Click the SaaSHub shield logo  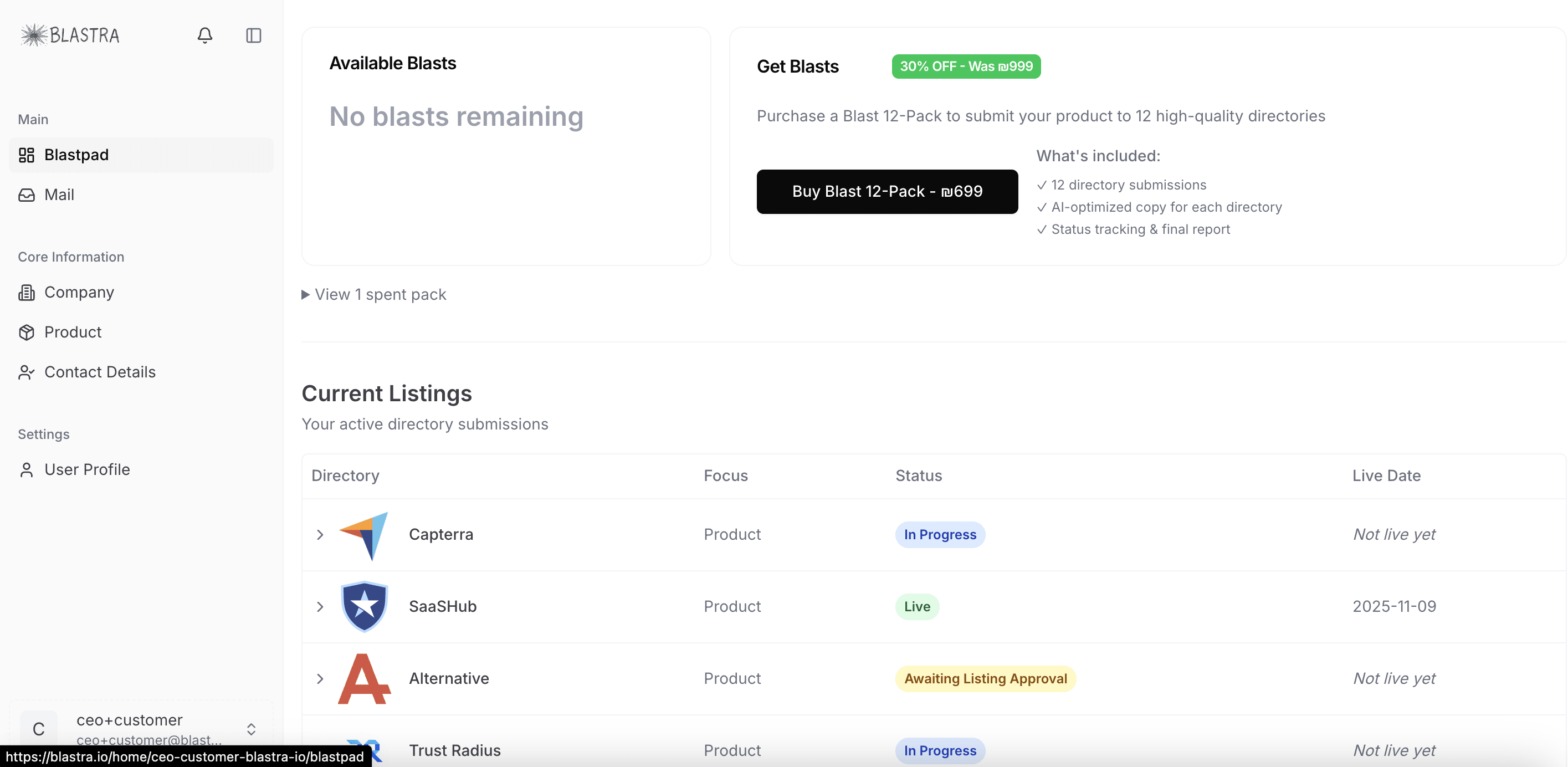pos(364,606)
